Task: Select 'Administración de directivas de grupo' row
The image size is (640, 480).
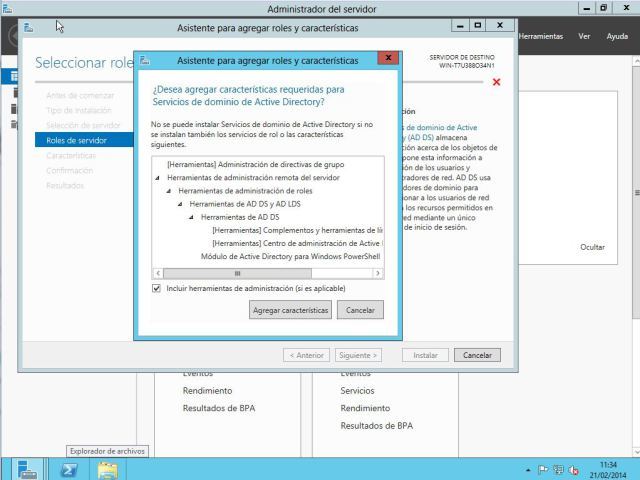Action: point(256,164)
